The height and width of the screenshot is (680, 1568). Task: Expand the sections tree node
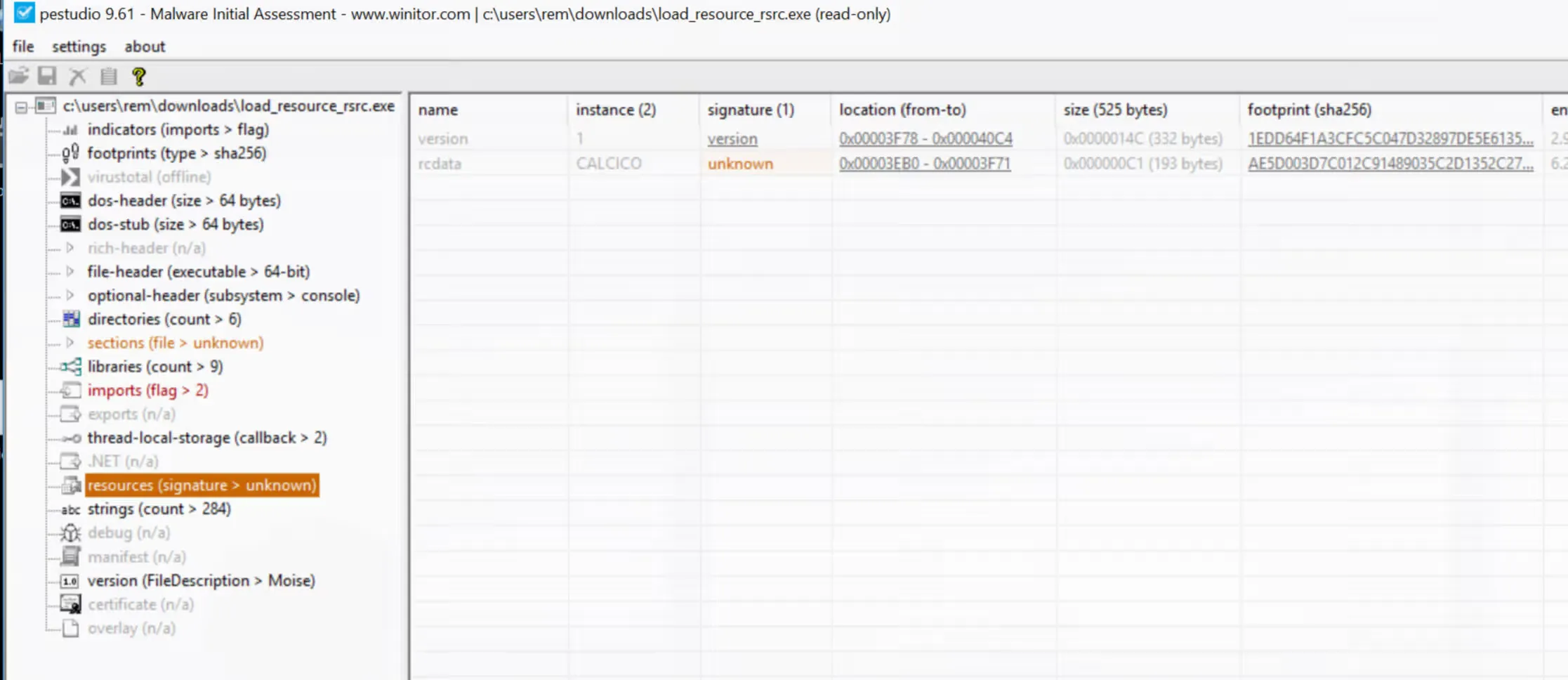pyautogui.click(x=70, y=343)
